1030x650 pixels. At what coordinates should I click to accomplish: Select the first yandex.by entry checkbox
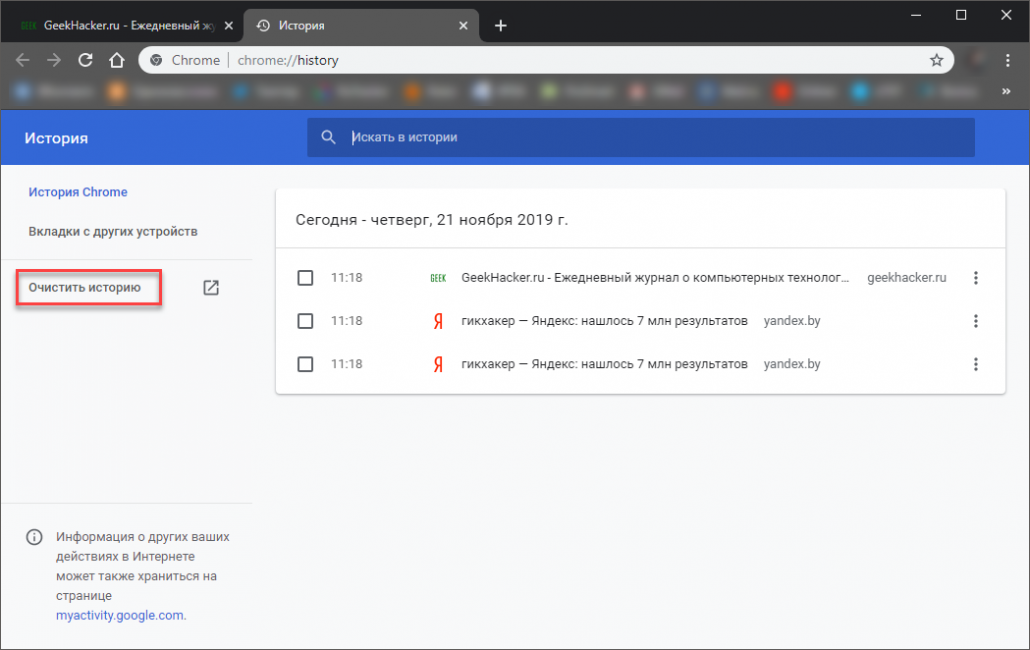[x=305, y=321]
